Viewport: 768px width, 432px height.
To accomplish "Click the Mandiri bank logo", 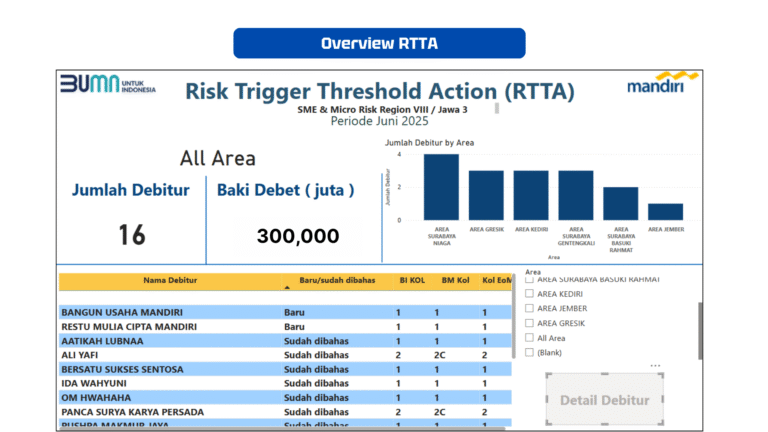I will tap(661, 83).
